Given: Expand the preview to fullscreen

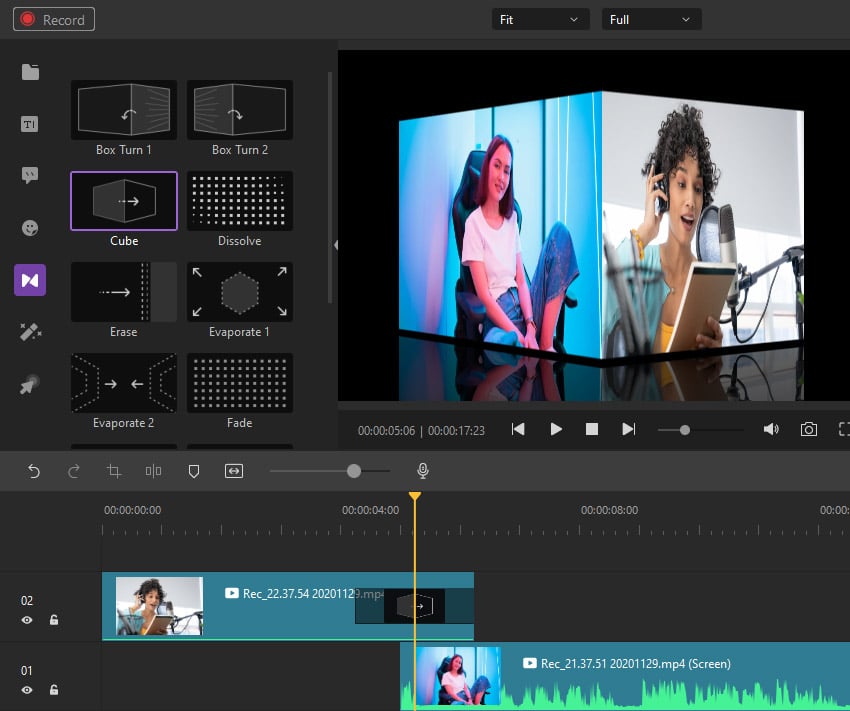Looking at the screenshot, I should (x=843, y=429).
